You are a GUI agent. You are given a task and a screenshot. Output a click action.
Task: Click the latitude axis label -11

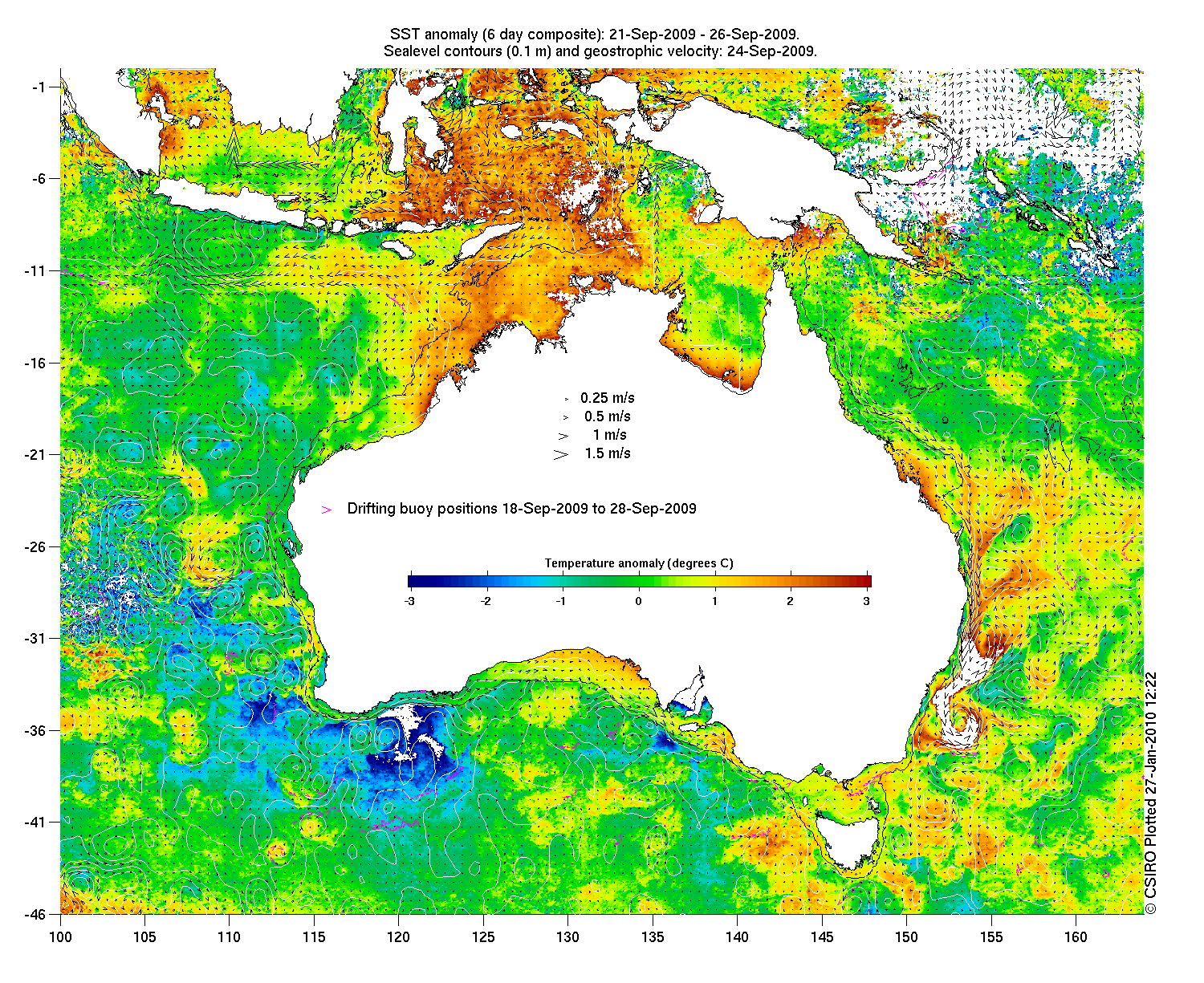point(36,271)
